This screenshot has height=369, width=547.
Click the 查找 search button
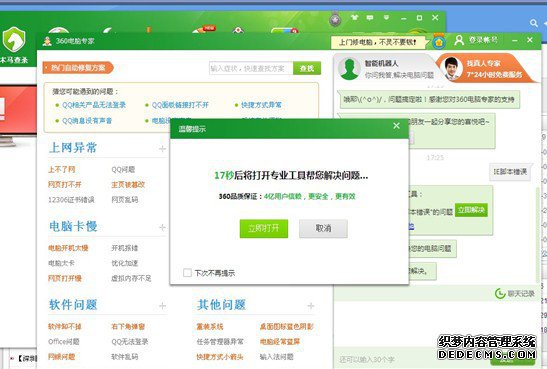307,68
